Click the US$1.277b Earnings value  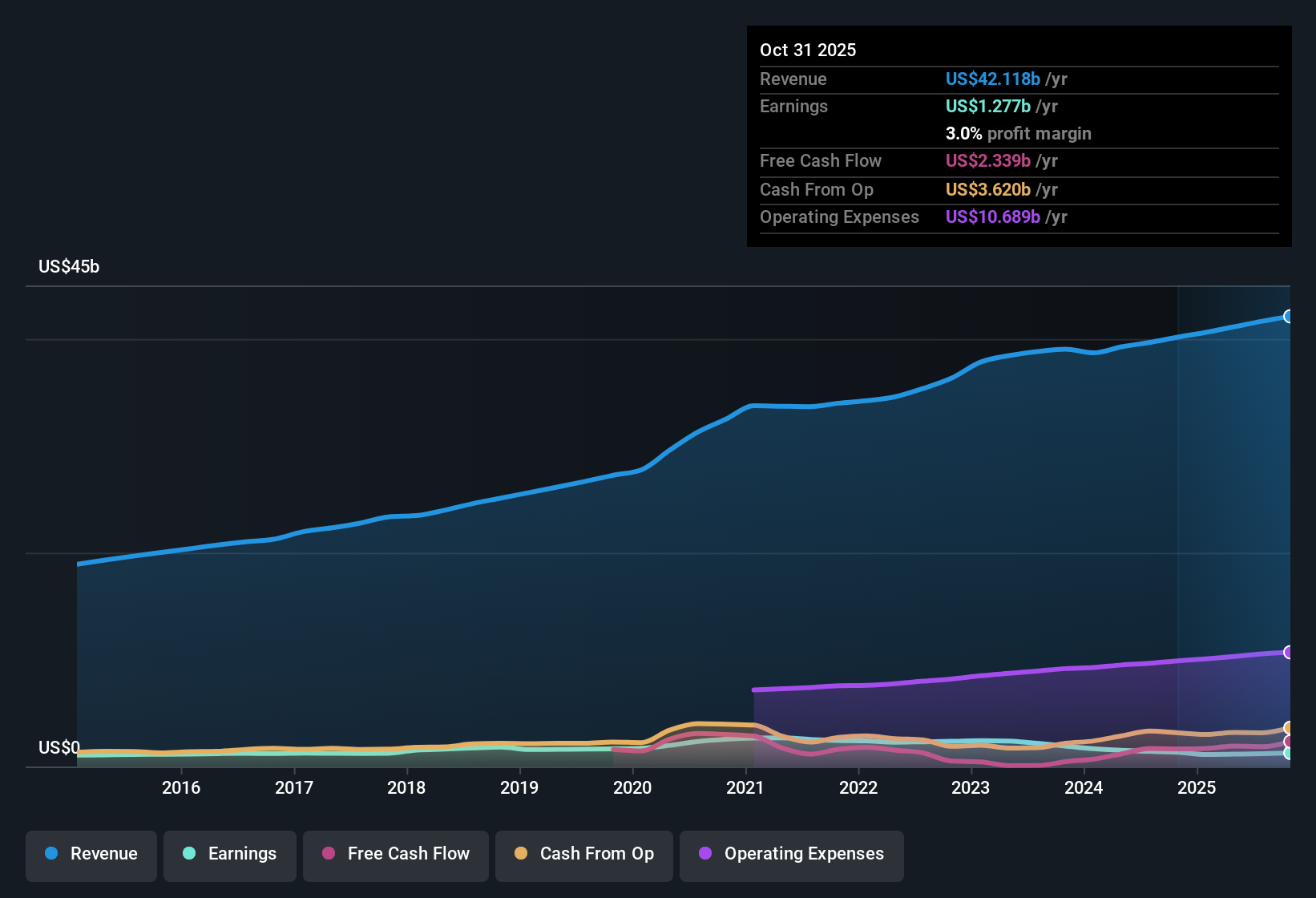(987, 106)
